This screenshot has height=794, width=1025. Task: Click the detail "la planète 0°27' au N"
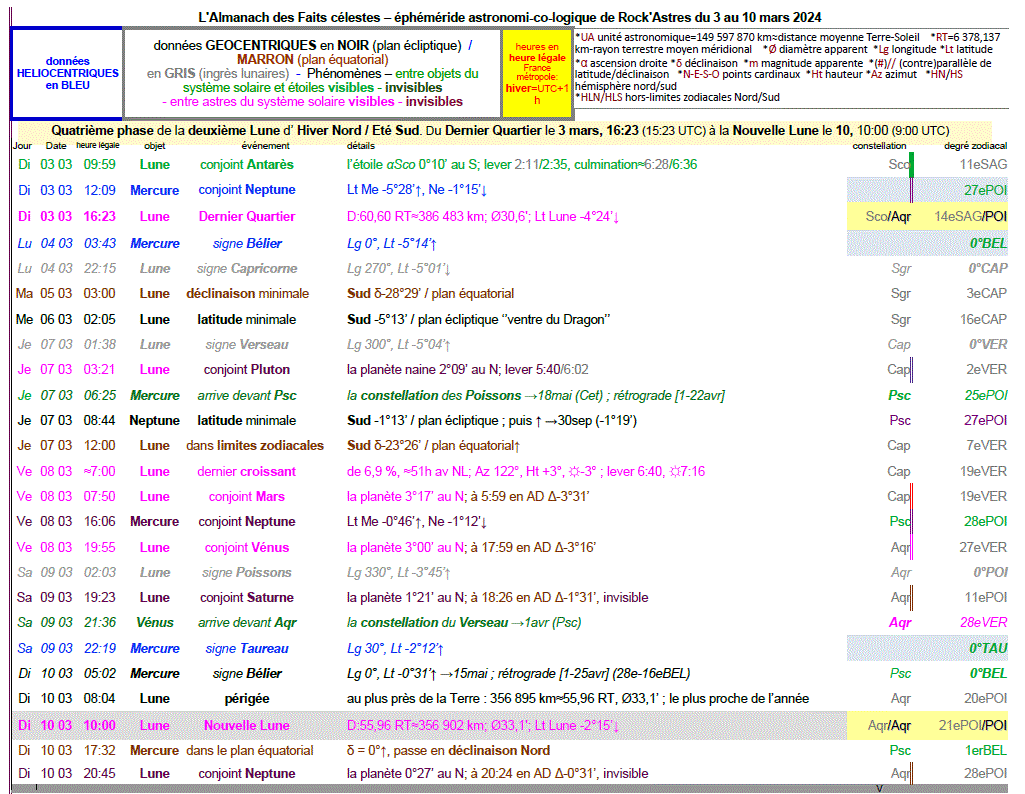pyautogui.click(x=405, y=774)
